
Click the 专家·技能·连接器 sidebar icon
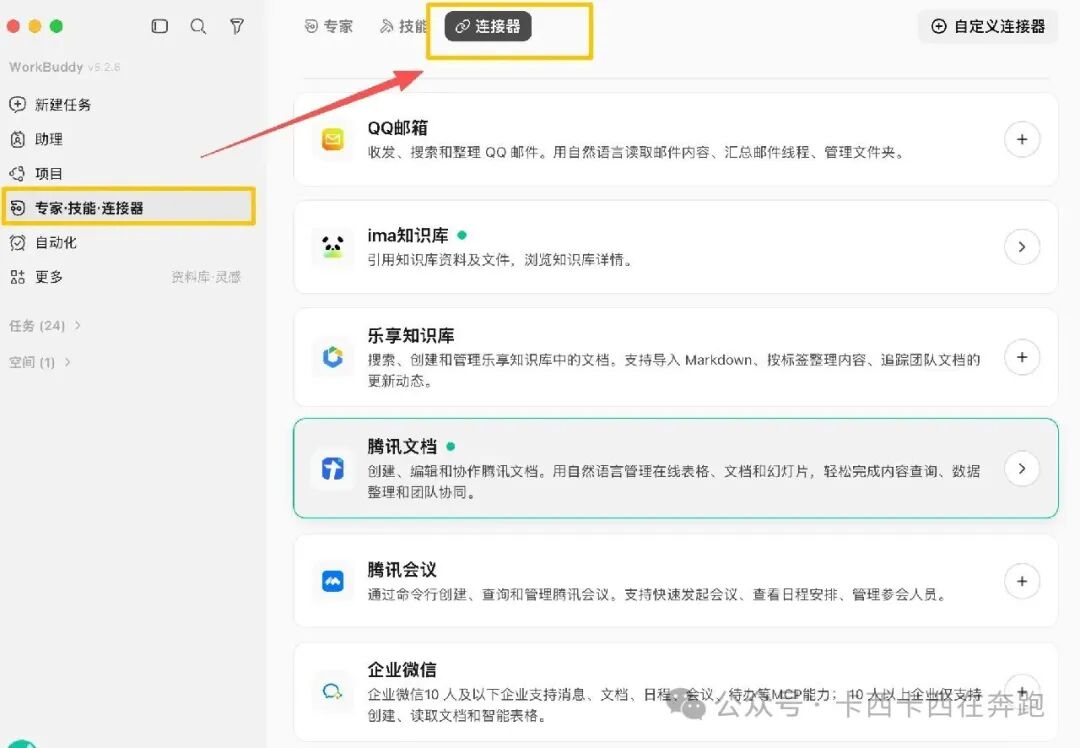click(x=17, y=208)
